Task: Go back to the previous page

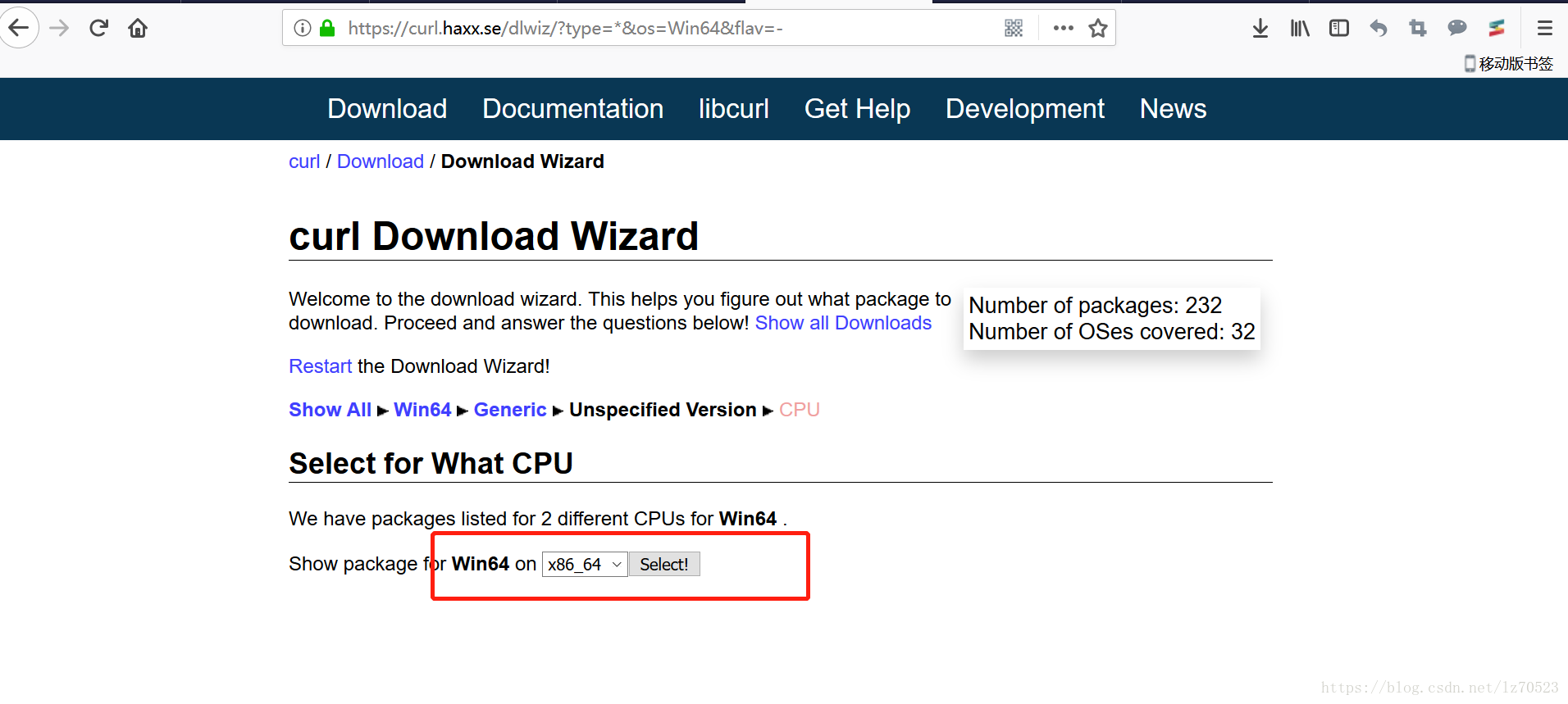Action: (19, 28)
